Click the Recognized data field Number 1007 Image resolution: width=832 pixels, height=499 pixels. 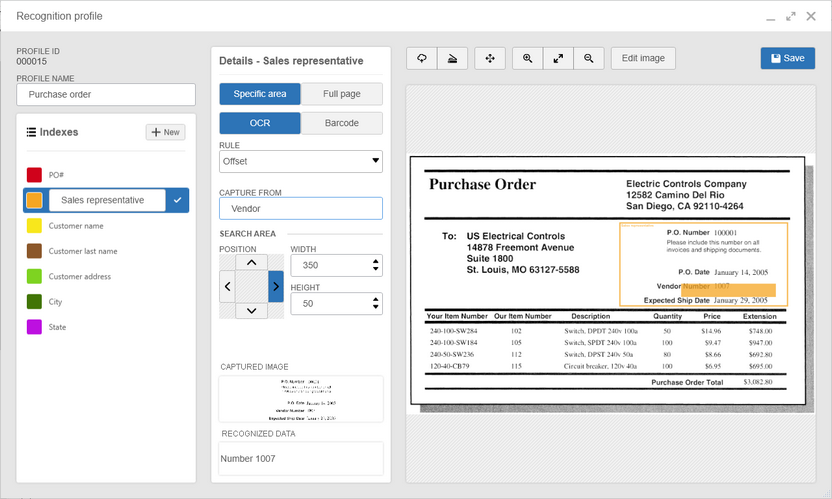pyautogui.click(x=301, y=459)
